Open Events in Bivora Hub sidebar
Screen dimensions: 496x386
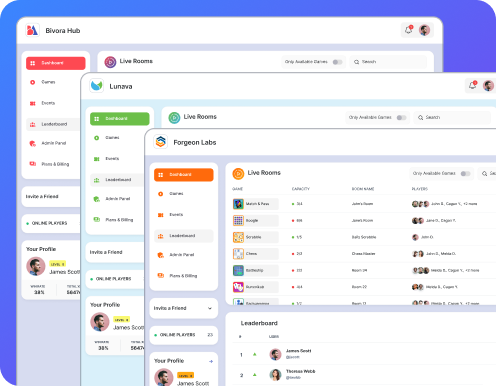coord(53,103)
